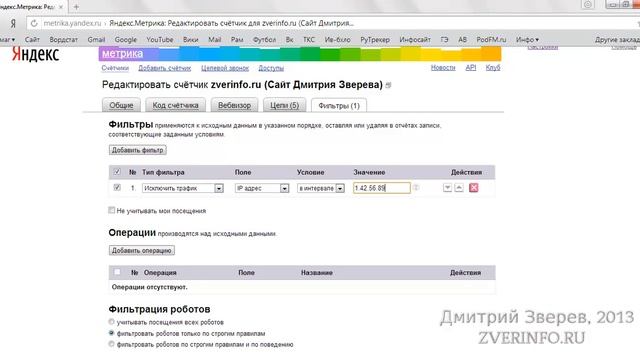
Task: Move filter 1 down with arrow icon
Action: 447,188
